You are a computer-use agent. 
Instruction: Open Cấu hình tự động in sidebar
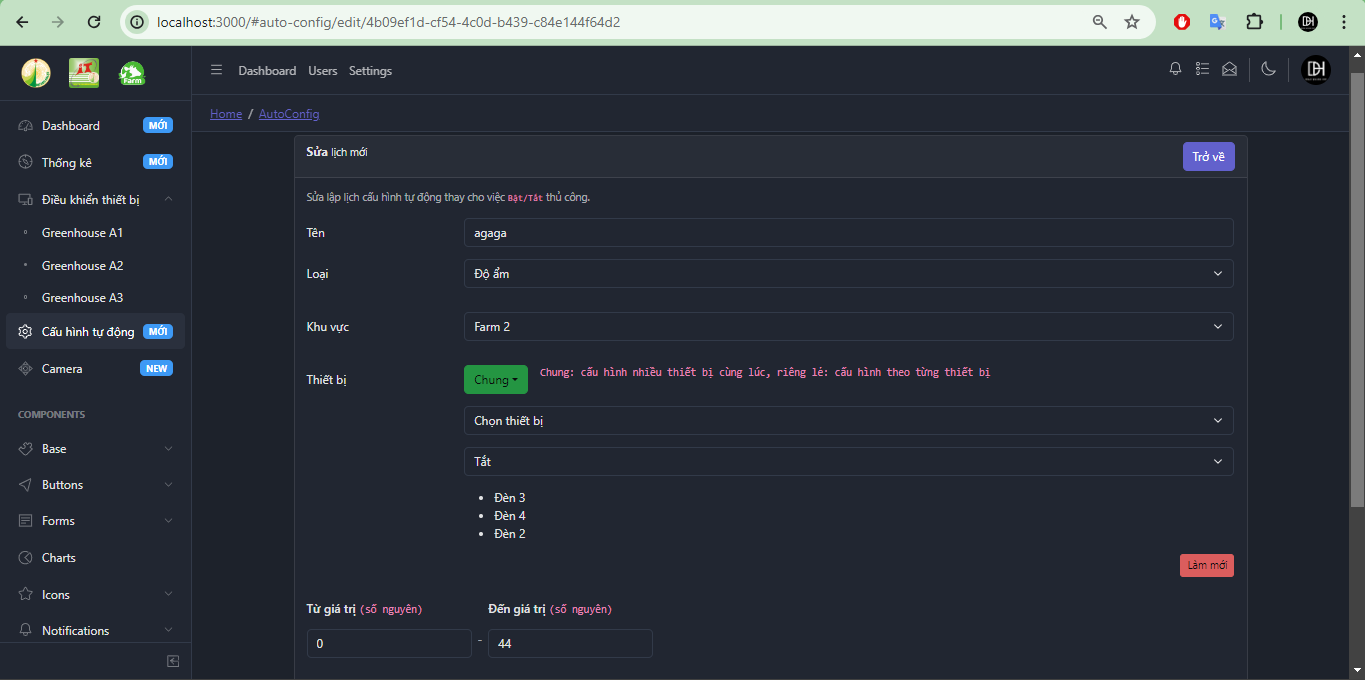95,331
